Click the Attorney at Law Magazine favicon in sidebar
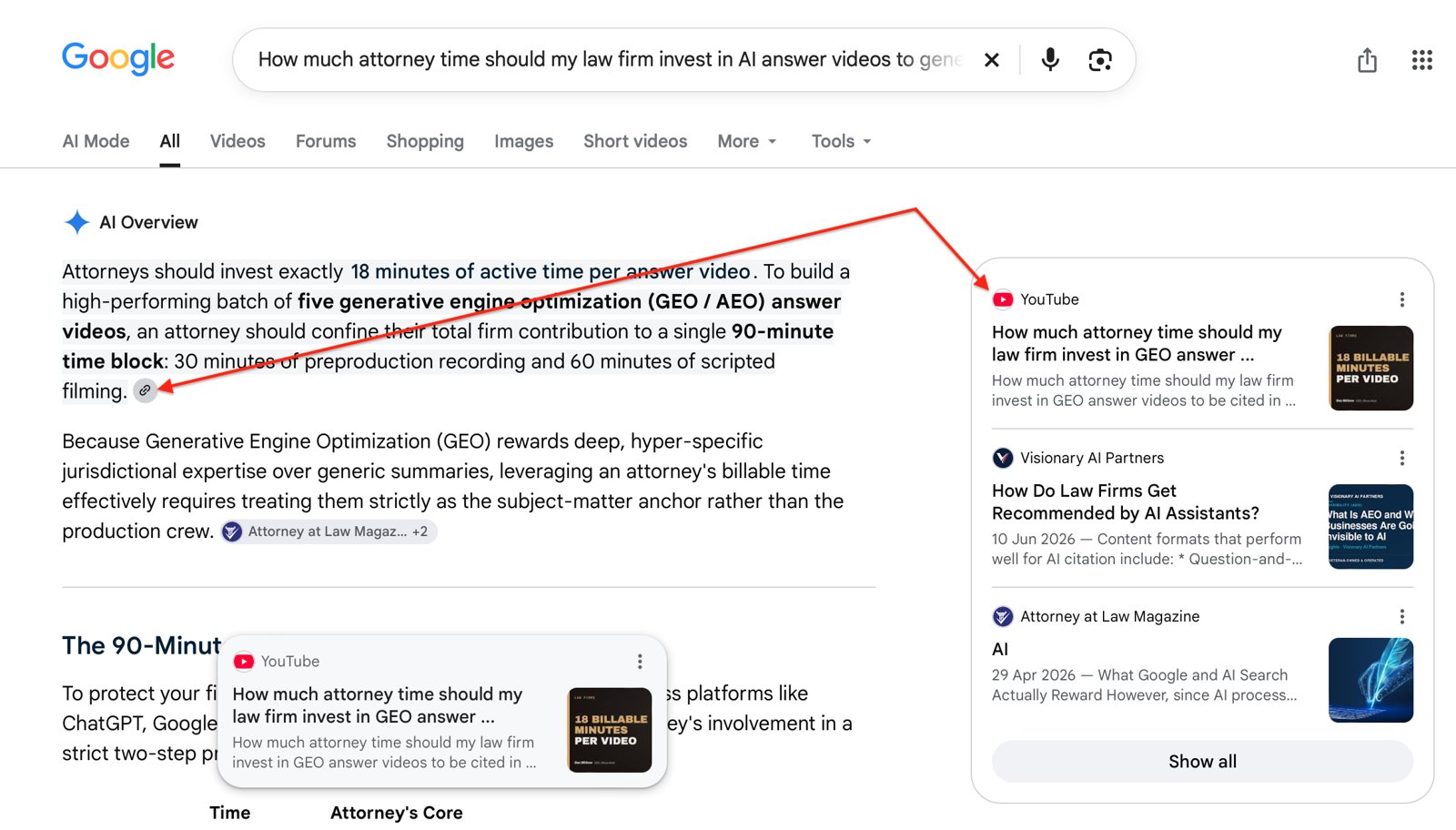 (x=1003, y=616)
